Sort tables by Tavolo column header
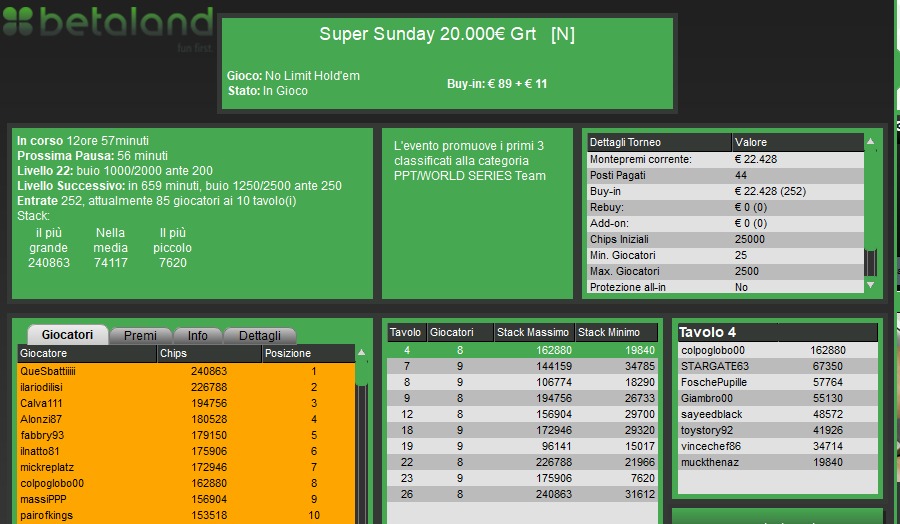This screenshot has height=524, width=900. pyautogui.click(x=407, y=332)
